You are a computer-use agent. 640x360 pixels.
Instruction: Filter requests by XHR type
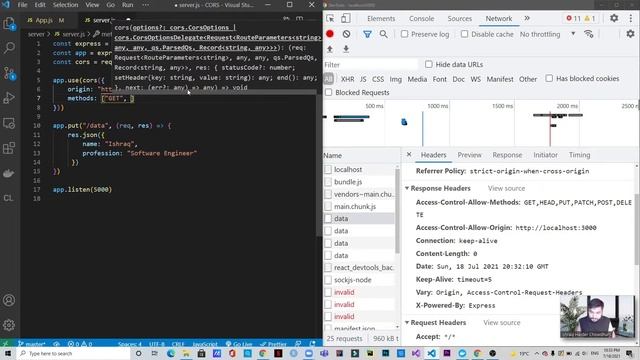(347, 79)
